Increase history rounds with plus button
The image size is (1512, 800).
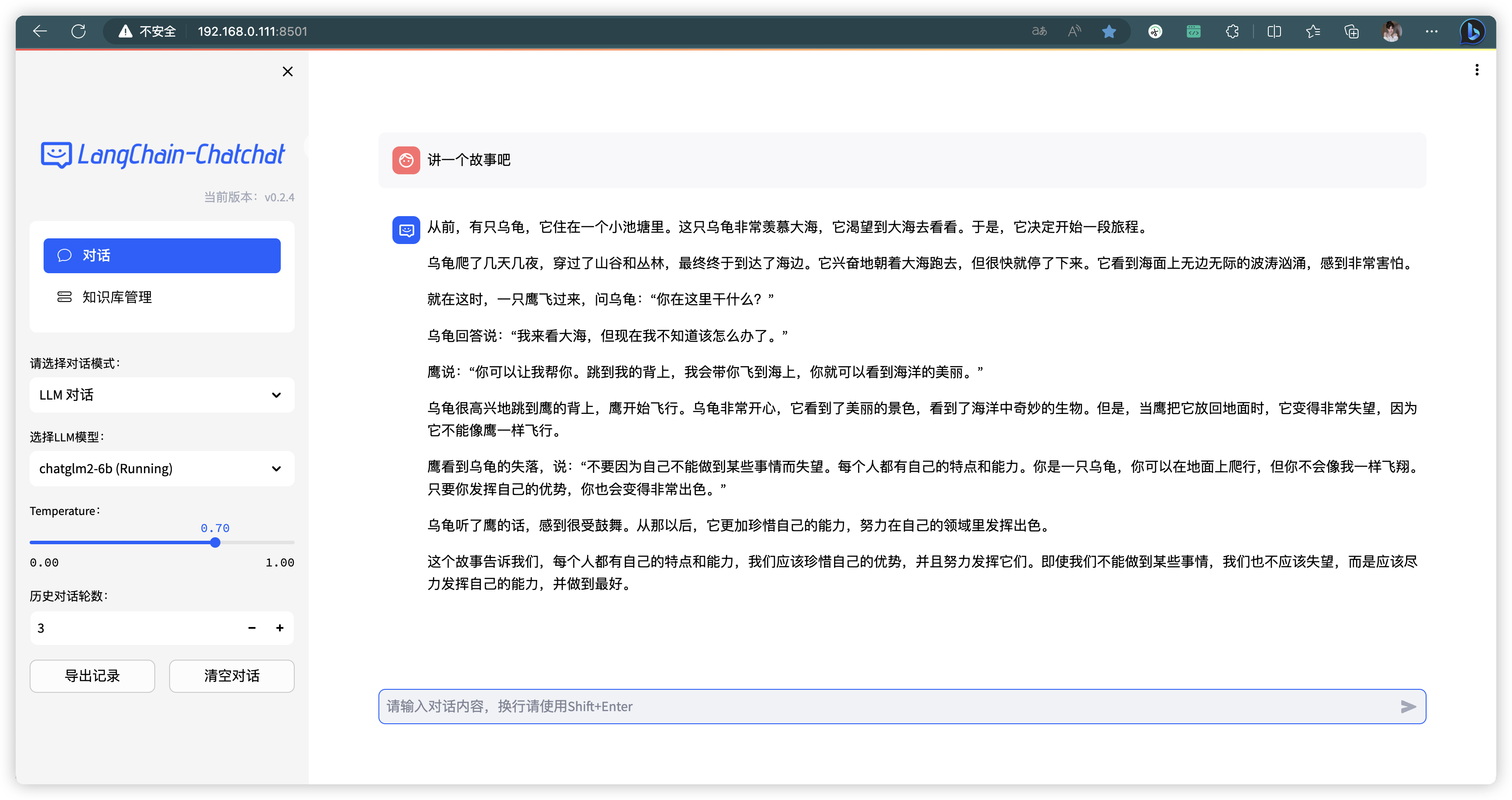(x=280, y=628)
